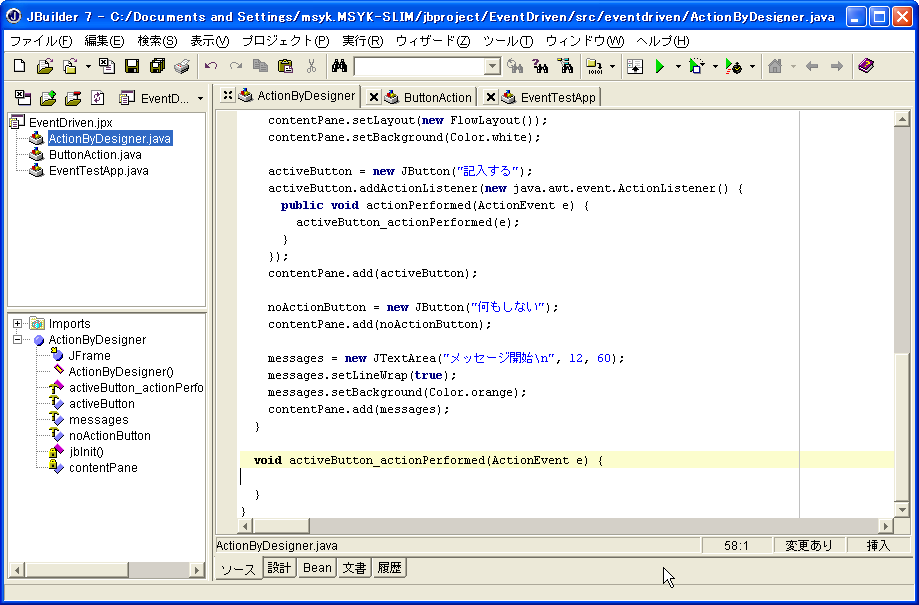The width and height of the screenshot is (919, 605).
Task: Select ButtonAction.java in project tree
Action: pos(95,155)
